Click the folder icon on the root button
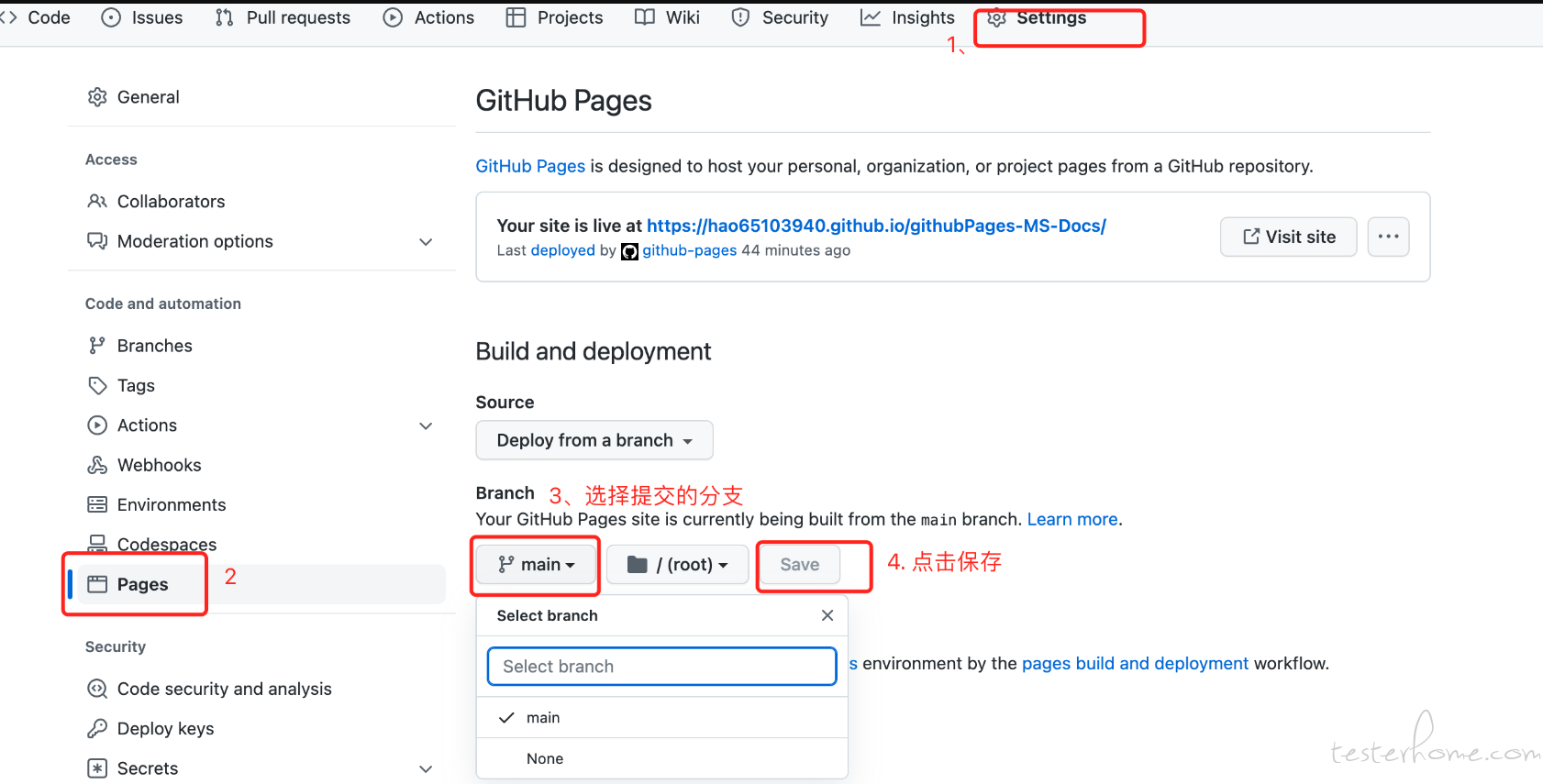The image size is (1543, 784). tap(638, 565)
